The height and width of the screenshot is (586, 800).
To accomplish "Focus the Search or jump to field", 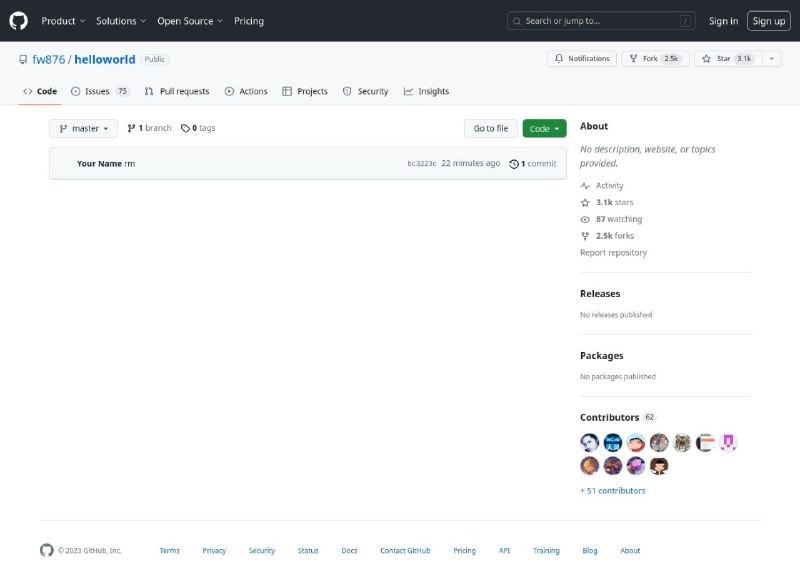I will pyautogui.click(x=601, y=21).
